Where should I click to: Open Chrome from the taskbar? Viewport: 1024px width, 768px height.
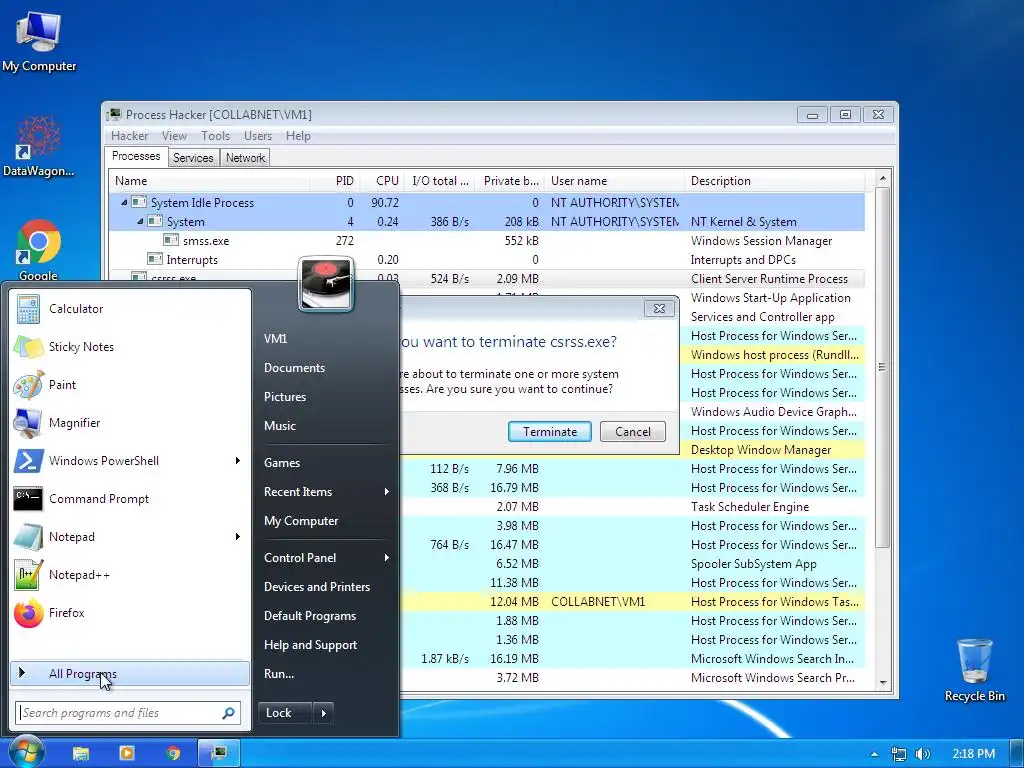click(173, 753)
